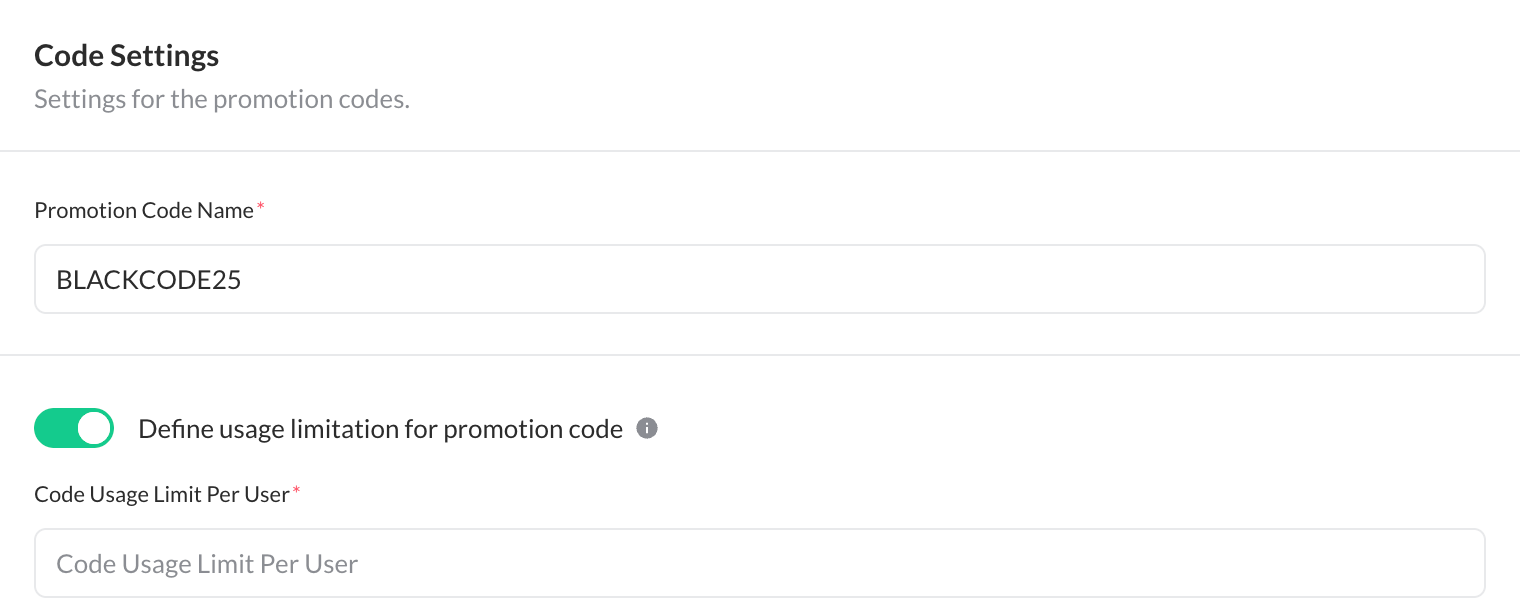Click the 'Promotion Code Name' field label
The width and height of the screenshot is (1520, 614).
(x=144, y=210)
